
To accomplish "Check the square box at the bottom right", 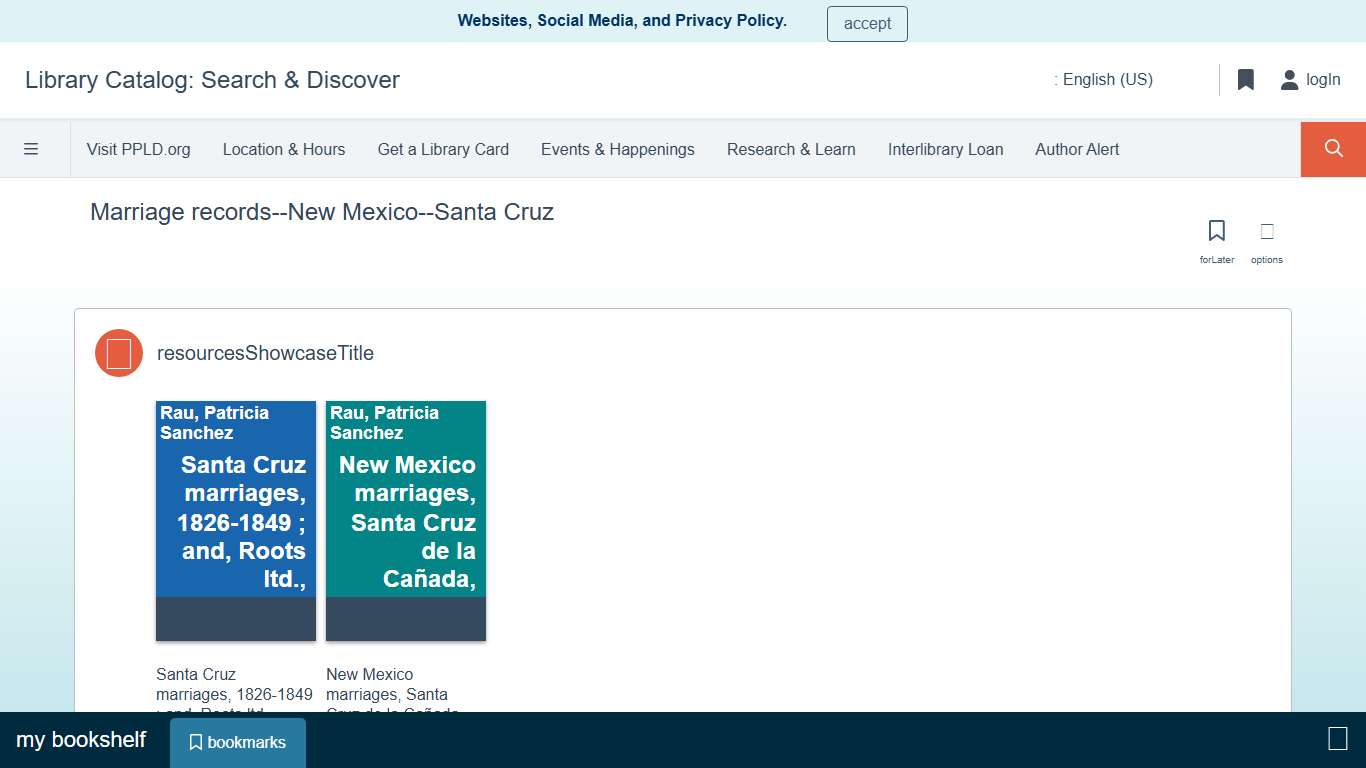I will (x=1336, y=738).
